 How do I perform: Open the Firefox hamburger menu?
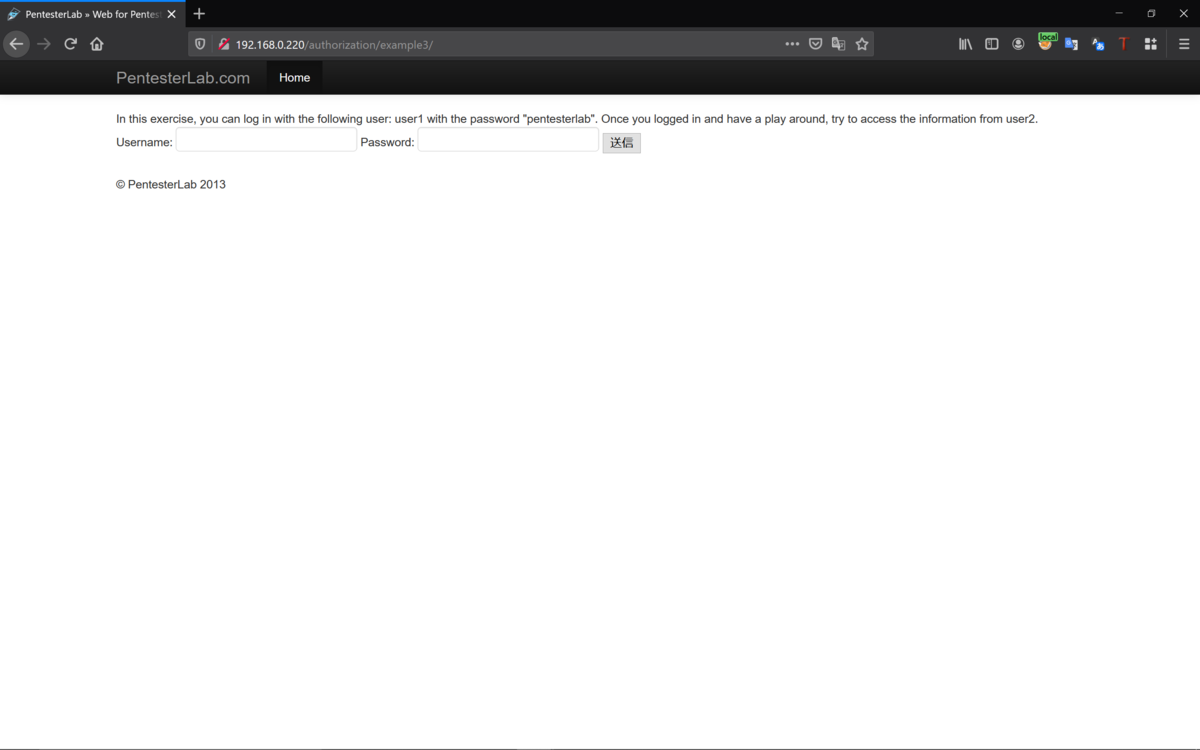(x=1184, y=44)
